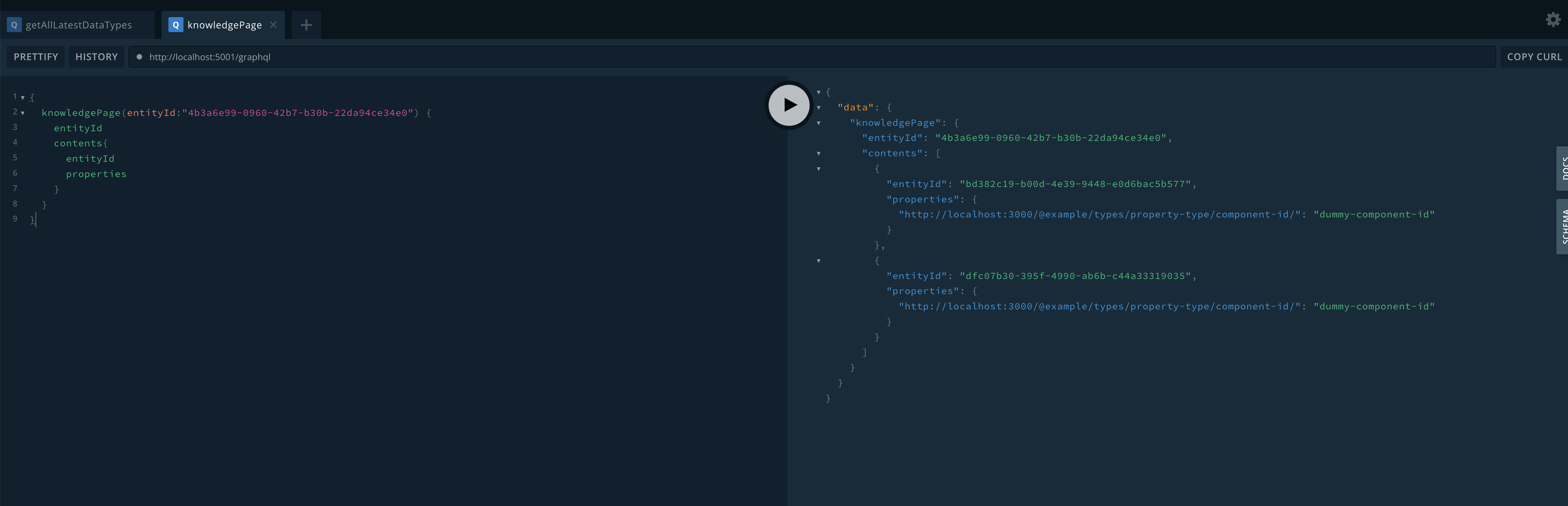Switch to the getAllLatestDataTypes tab

click(x=78, y=24)
